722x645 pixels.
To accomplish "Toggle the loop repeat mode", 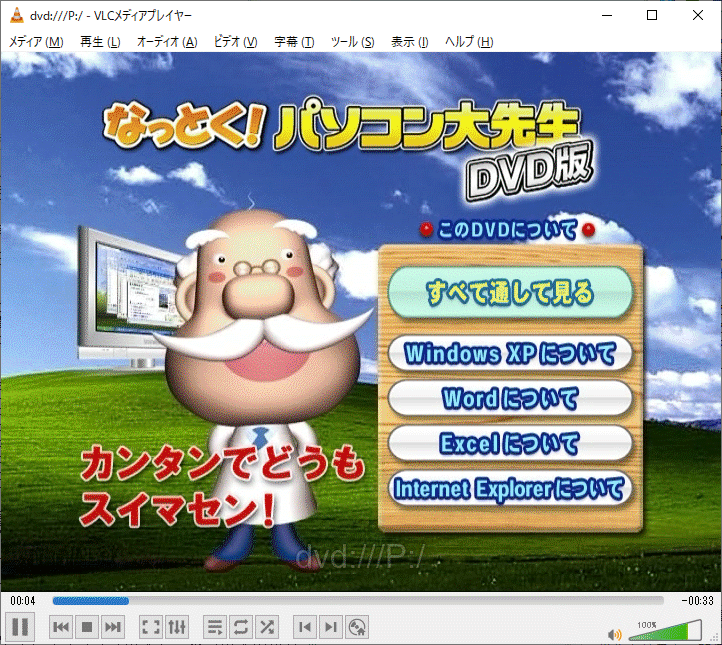I will [241, 627].
